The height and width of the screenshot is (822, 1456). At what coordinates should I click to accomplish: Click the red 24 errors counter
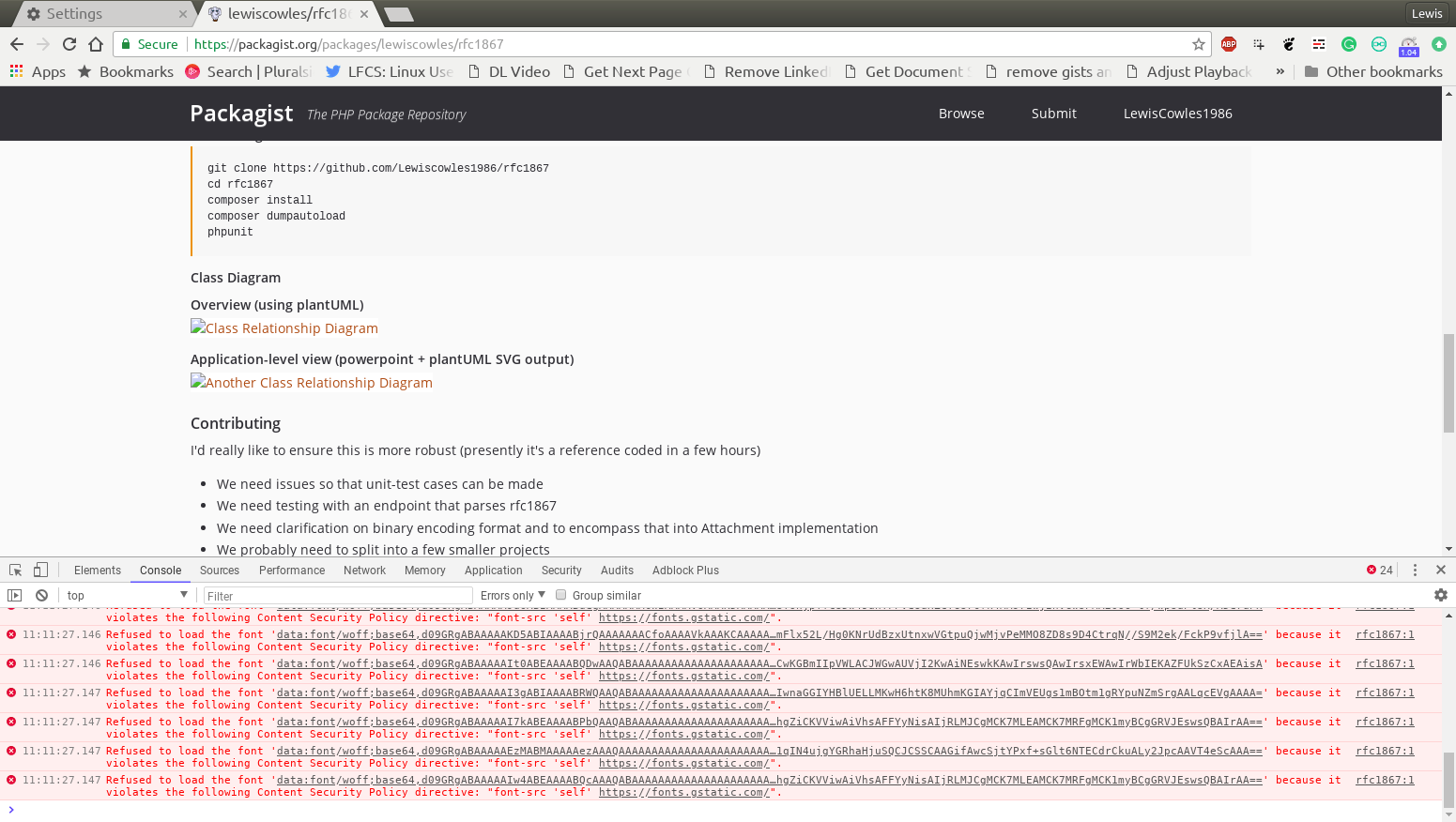(1380, 570)
